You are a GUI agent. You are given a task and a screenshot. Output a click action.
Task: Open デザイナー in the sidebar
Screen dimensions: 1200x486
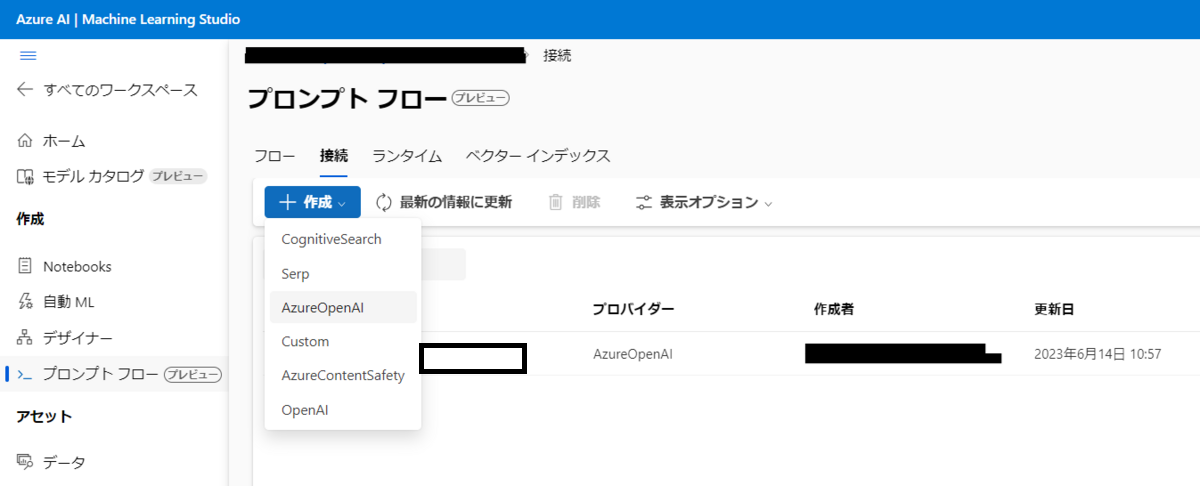click(78, 338)
